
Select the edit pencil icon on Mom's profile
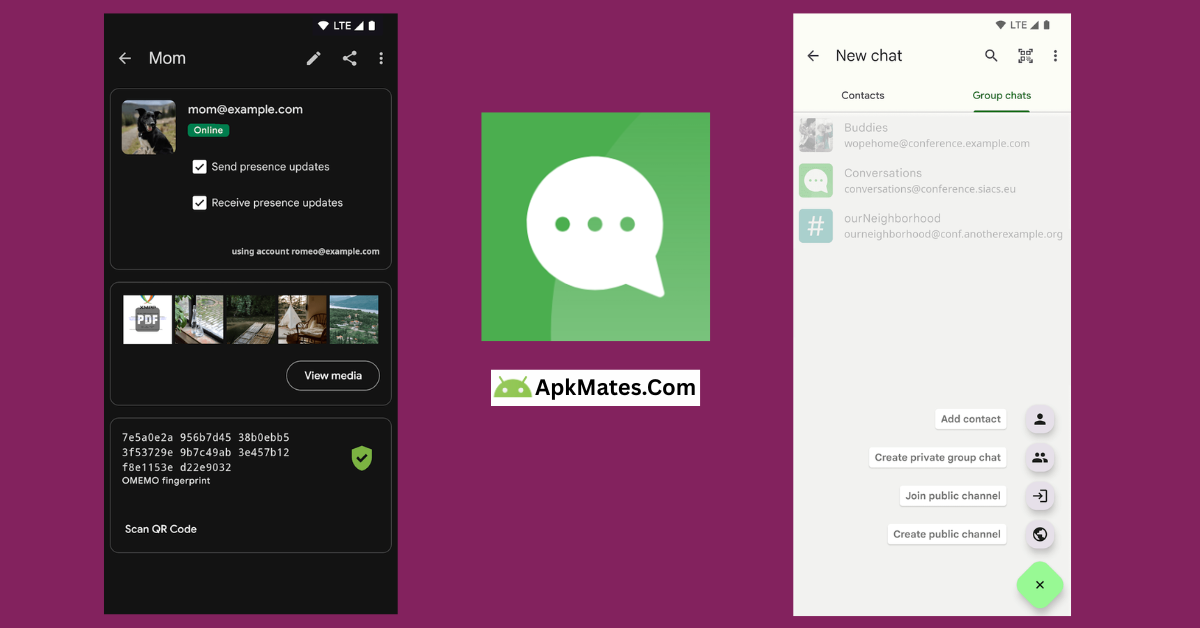[313, 58]
